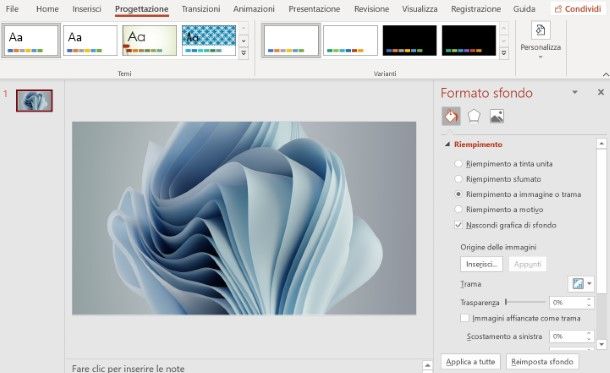Switch to the Transizioni tab
610x373 pixels.
pyautogui.click(x=201, y=9)
